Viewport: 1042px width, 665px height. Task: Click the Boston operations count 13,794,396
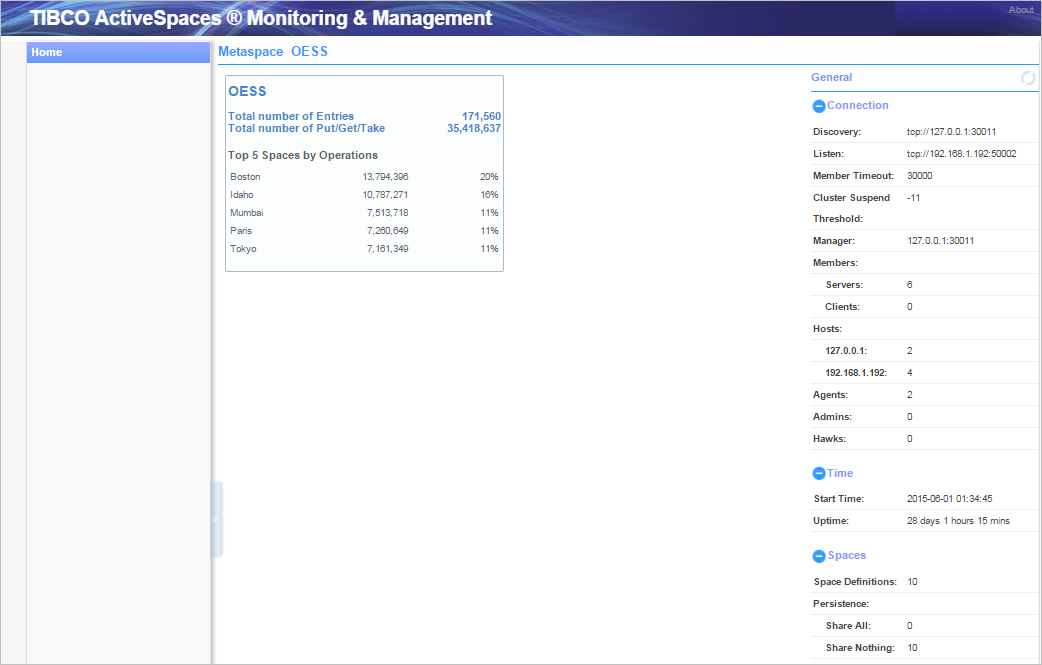click(385, 177)
